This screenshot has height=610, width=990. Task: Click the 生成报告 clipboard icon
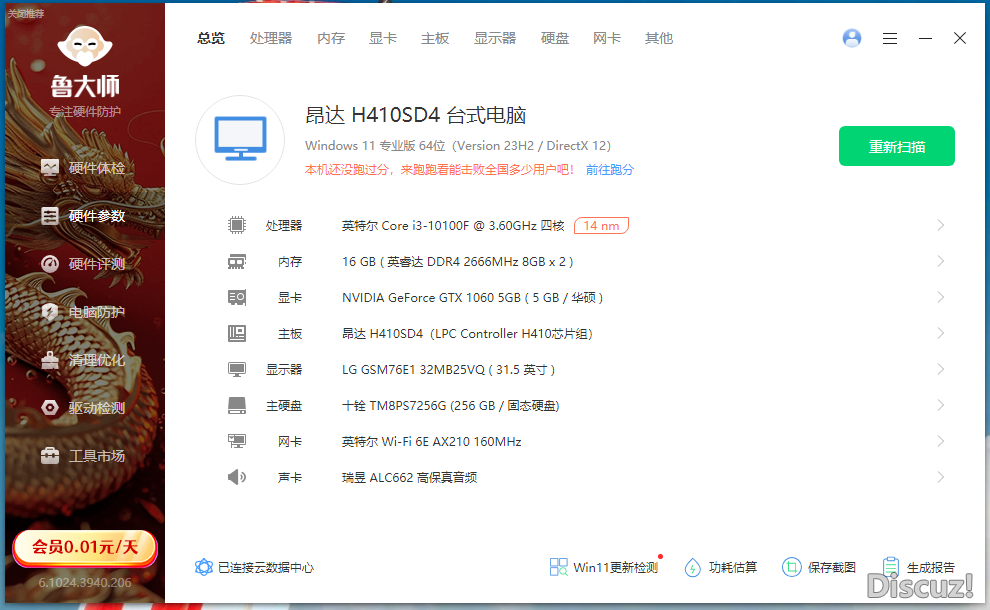891,567
